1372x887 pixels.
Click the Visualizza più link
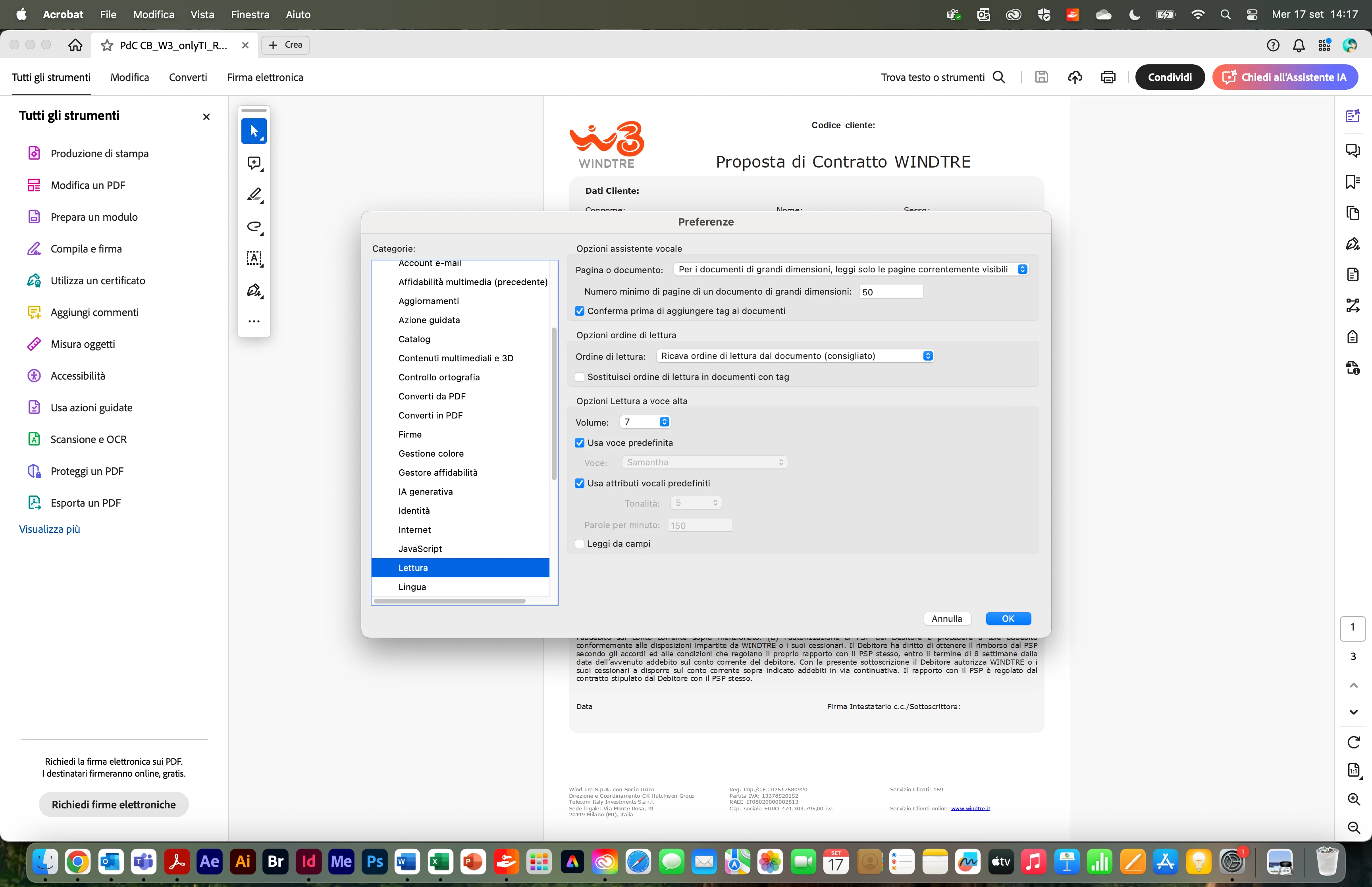tap(50, 529)
